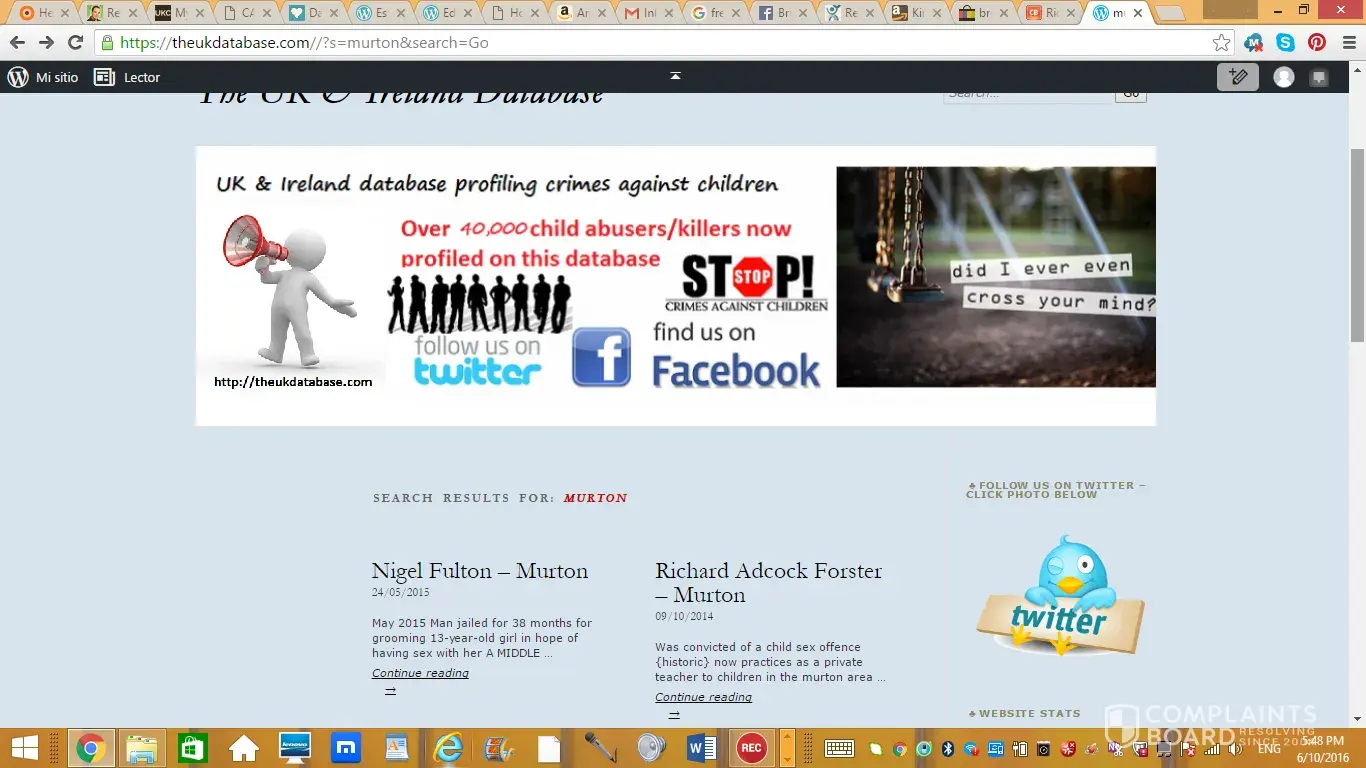This screenshot has height=768, width=1366.
Task: Open Microsoft Word from the taskbar
Action: pyautogui.click(x=702, y=748)
